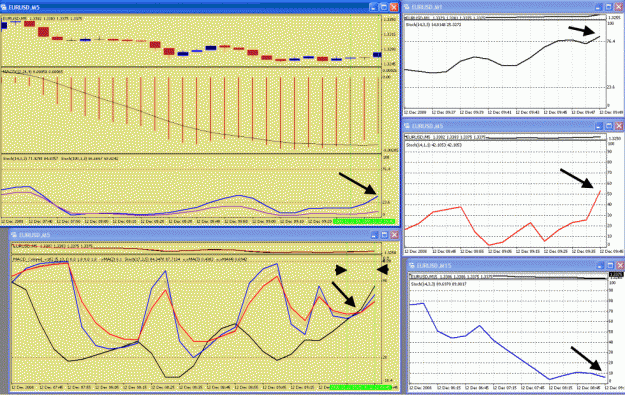Close the candlestick EURUSD,M5 chart window
Image resolution: width=625 pixels, height=395 pixels.
click(394, 7)
